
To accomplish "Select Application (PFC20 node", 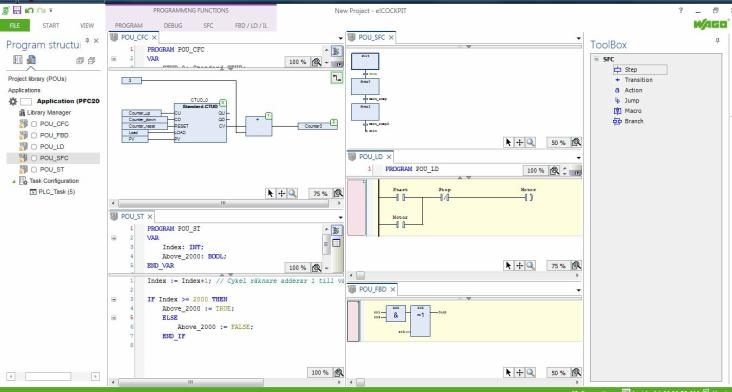I will (x=68, y=101).
